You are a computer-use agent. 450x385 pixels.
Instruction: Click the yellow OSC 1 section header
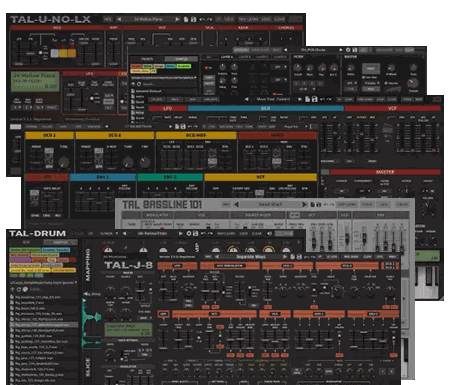pyautogui.click(x=49, y=135)
